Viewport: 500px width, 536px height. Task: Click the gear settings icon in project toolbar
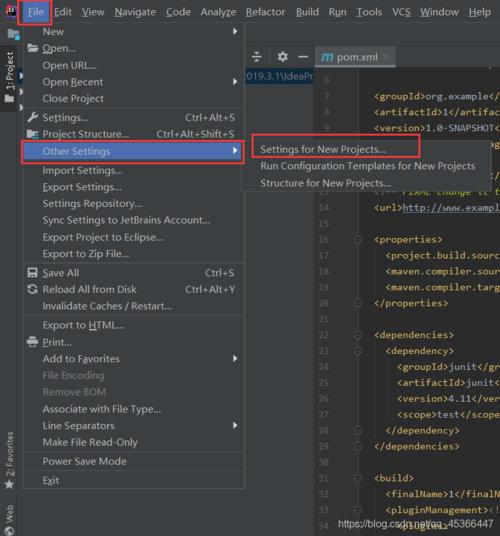tap(282, 57)
